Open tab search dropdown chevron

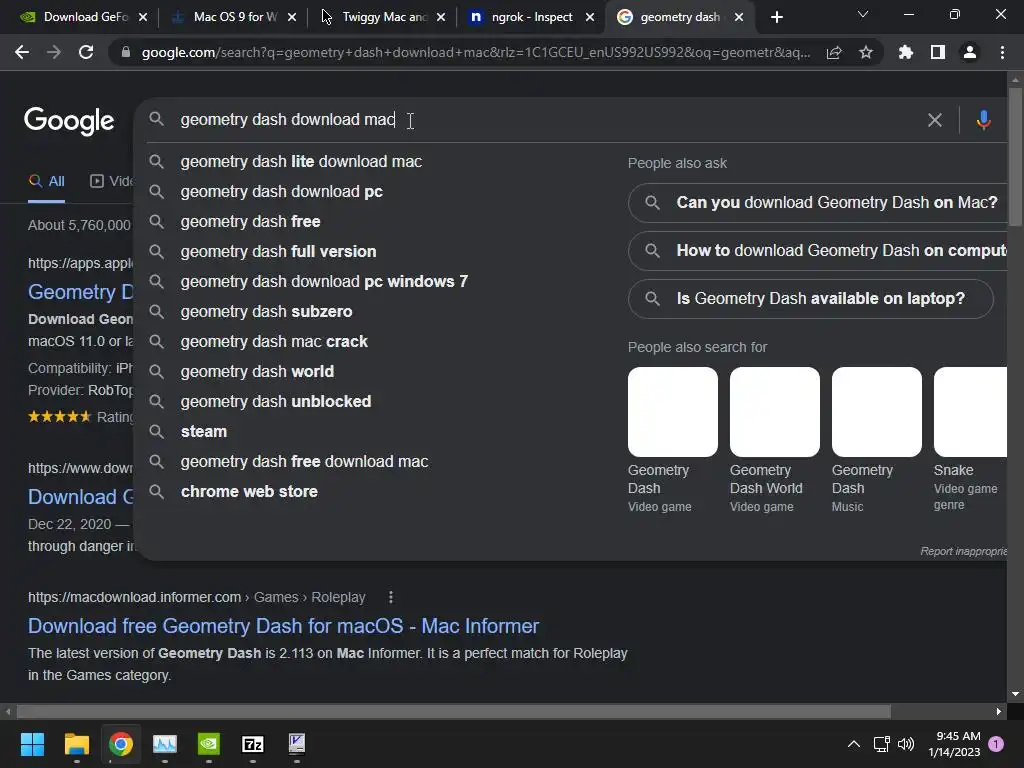click(x=863, y=14)
